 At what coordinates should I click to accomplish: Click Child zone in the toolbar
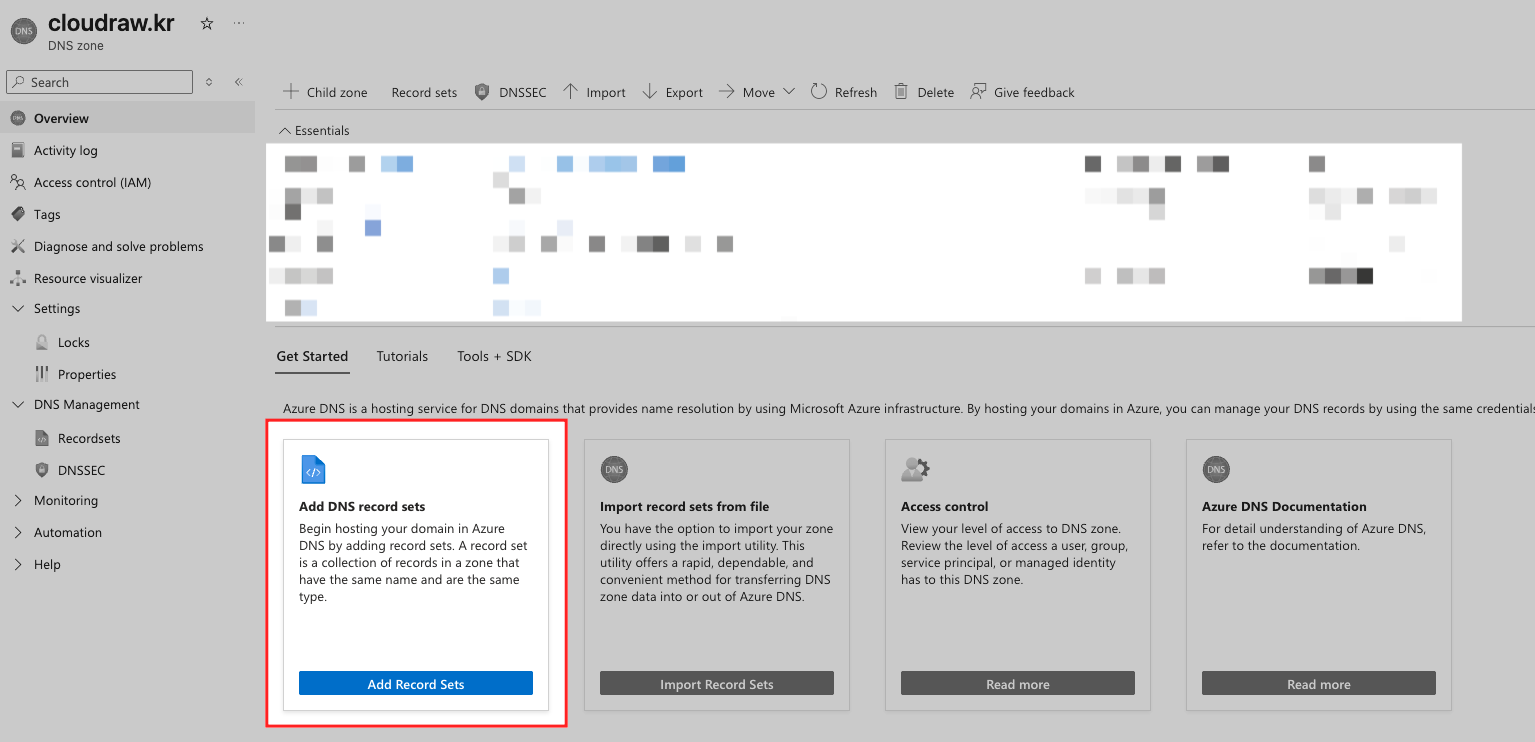(x=325, y=92)
